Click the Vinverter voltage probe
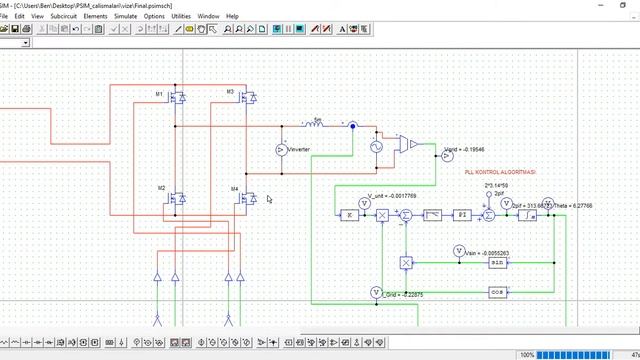 pyautogui.click(x=281, y=150)
